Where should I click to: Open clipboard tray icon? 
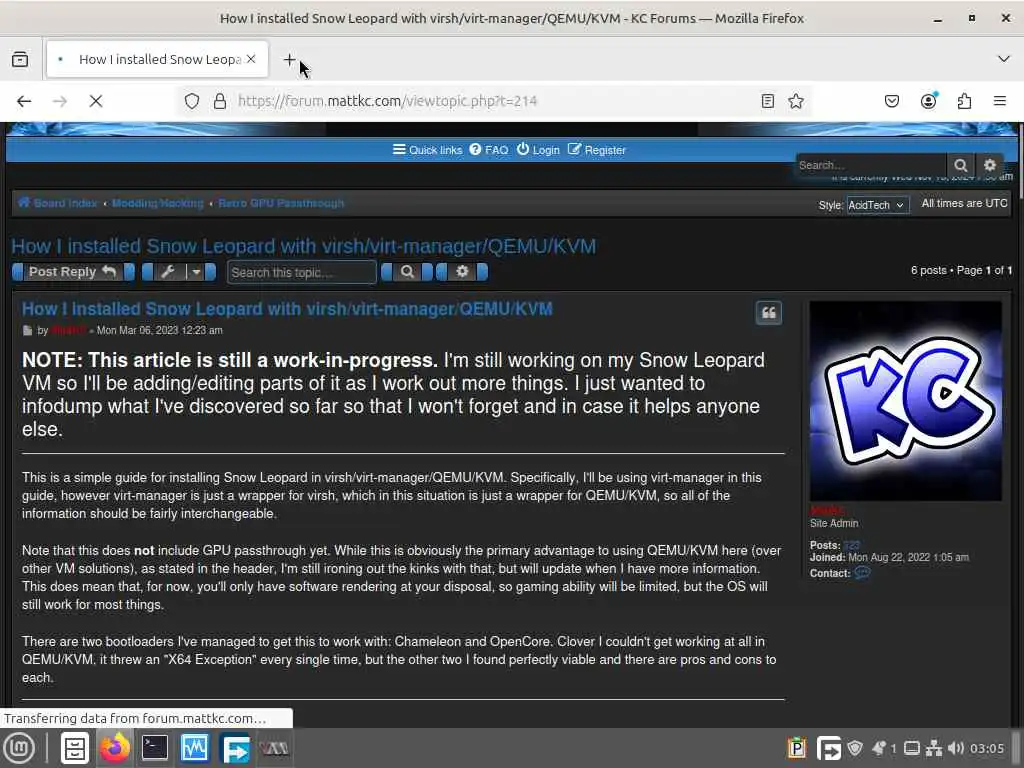pyautogui.click(x=797, y=748)
